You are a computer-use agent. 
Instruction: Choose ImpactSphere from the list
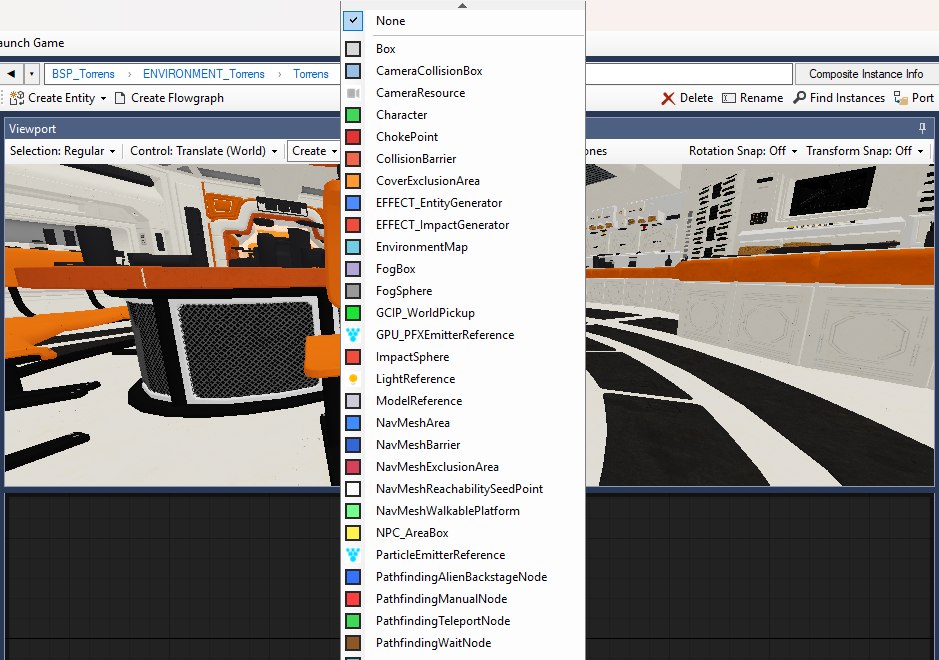pos(463,357)
